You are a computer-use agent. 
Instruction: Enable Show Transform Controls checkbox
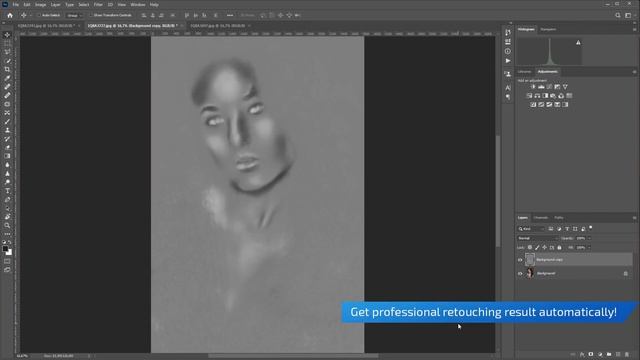click(91, 16)
